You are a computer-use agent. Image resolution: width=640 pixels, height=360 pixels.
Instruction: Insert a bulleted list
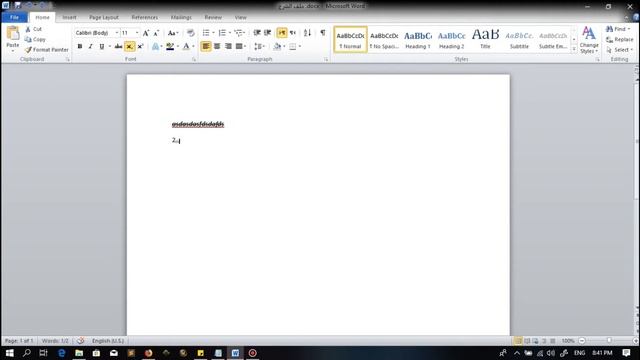(x=206, y=33)
